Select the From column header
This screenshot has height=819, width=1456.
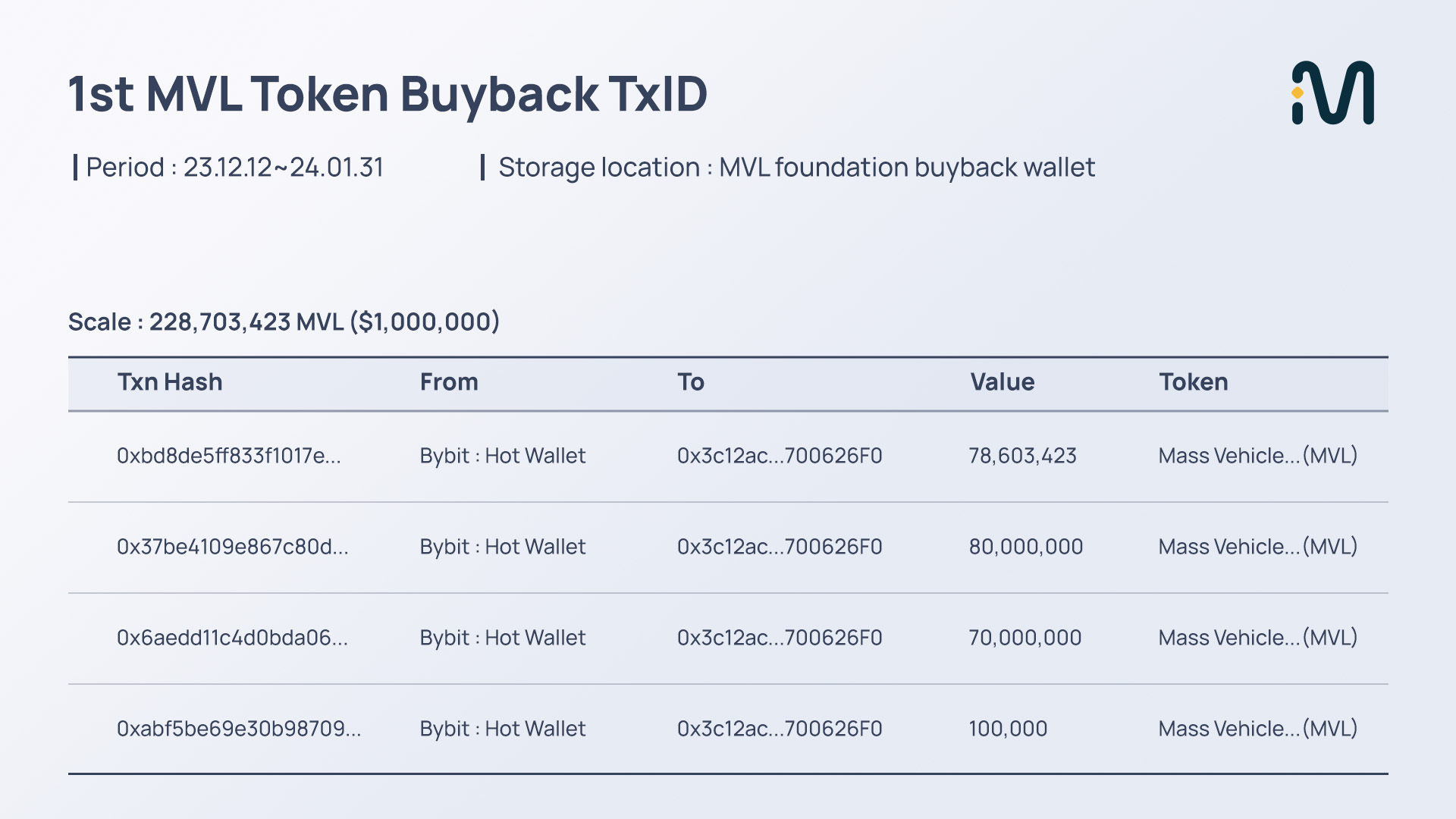pos(449,382)
